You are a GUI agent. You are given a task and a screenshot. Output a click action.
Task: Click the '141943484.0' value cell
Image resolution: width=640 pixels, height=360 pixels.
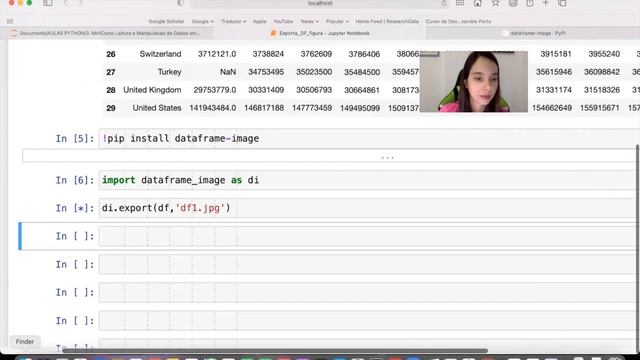point(213,108)
